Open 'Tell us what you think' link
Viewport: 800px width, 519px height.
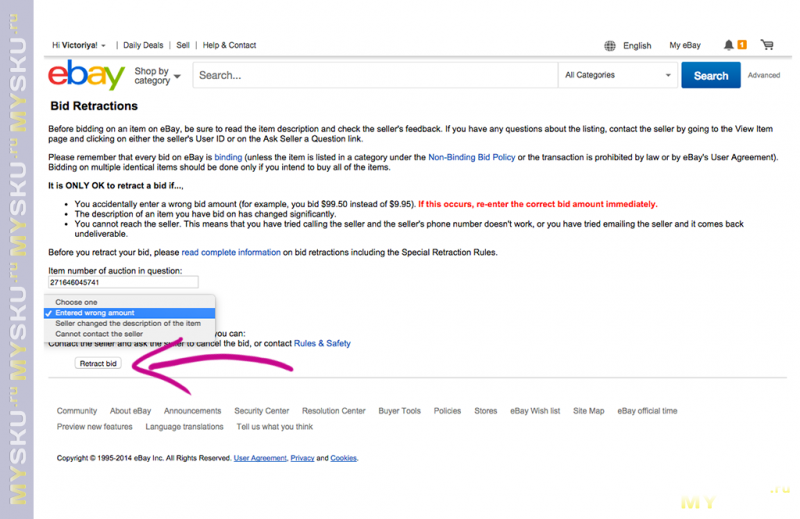coord(274,426)
